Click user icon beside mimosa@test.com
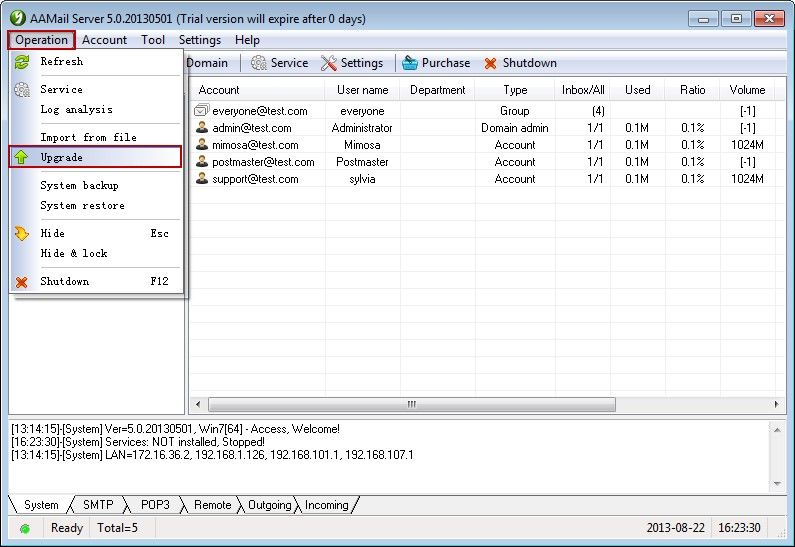The image size is (795, 547). click(202, 144)
